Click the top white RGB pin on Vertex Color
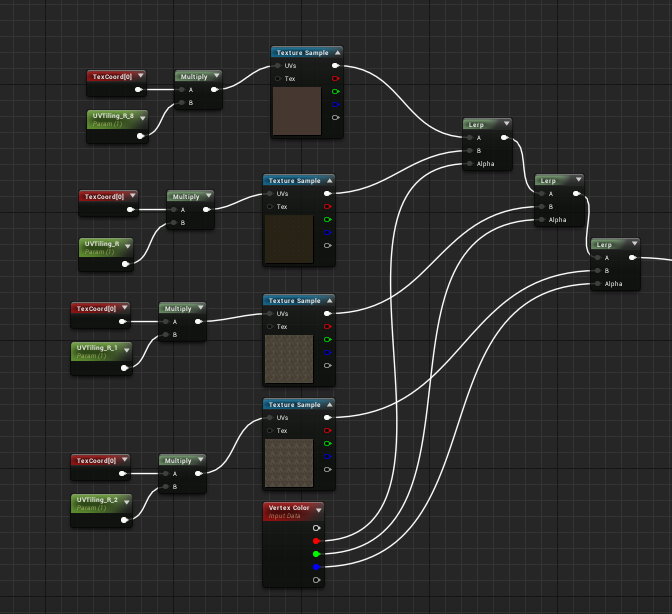The height and width of the screenshot is (614, 672). pyautogui.click(x=316, y=528)
